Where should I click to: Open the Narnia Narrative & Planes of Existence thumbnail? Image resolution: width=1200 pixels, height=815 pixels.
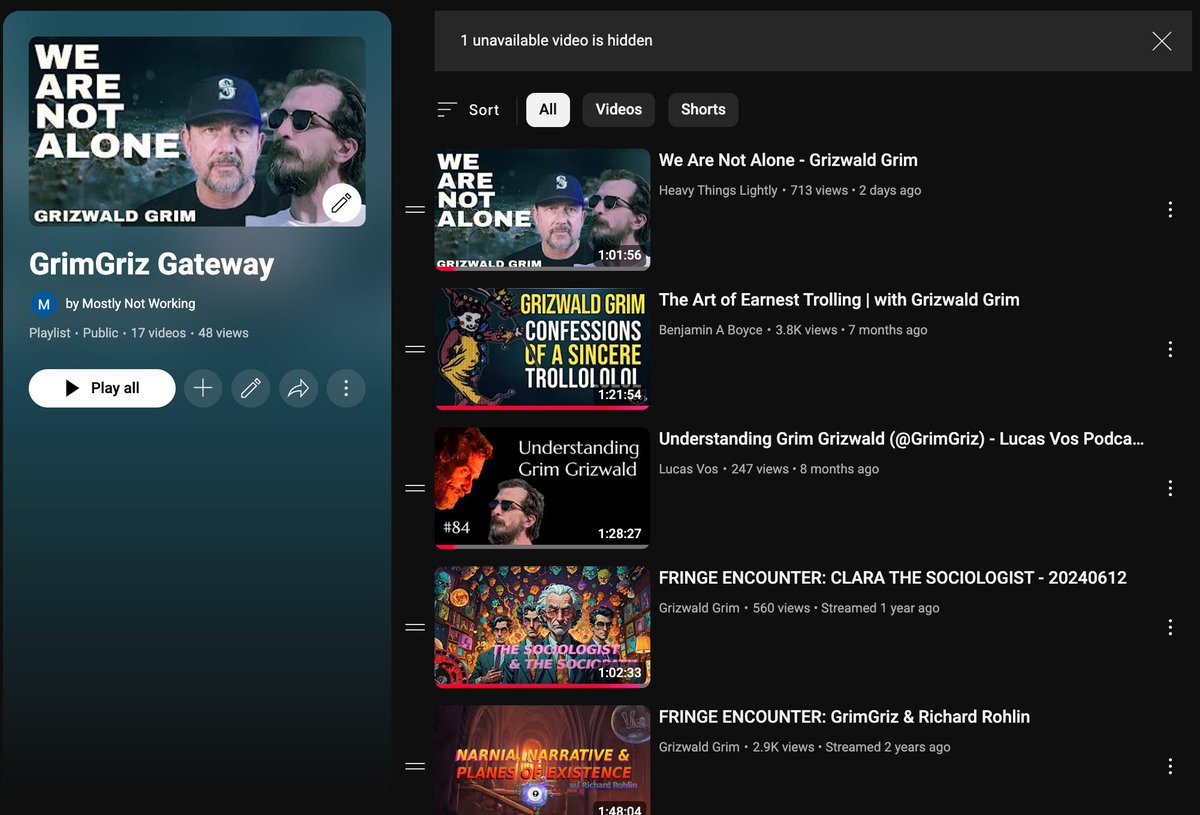542,760
